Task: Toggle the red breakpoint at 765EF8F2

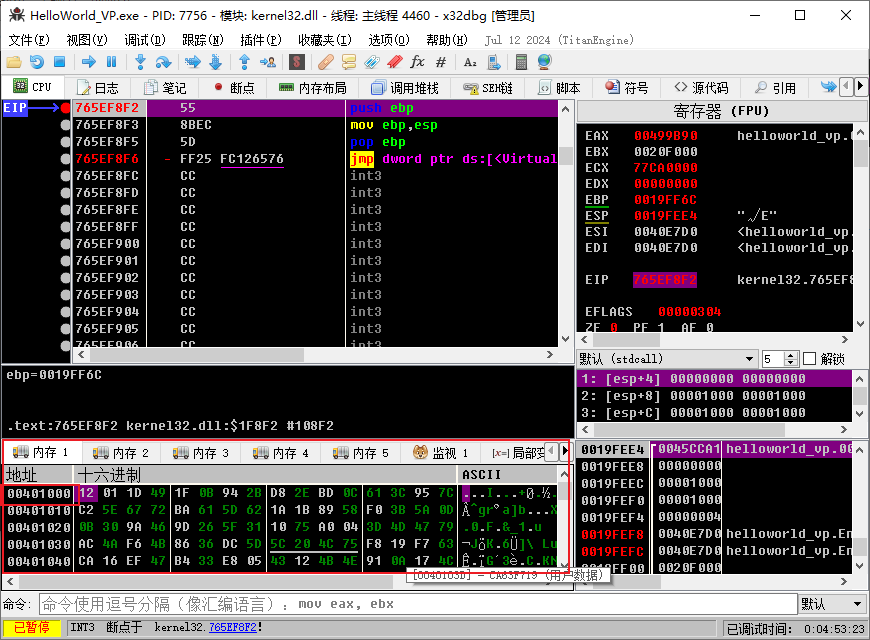Action: 66,108
